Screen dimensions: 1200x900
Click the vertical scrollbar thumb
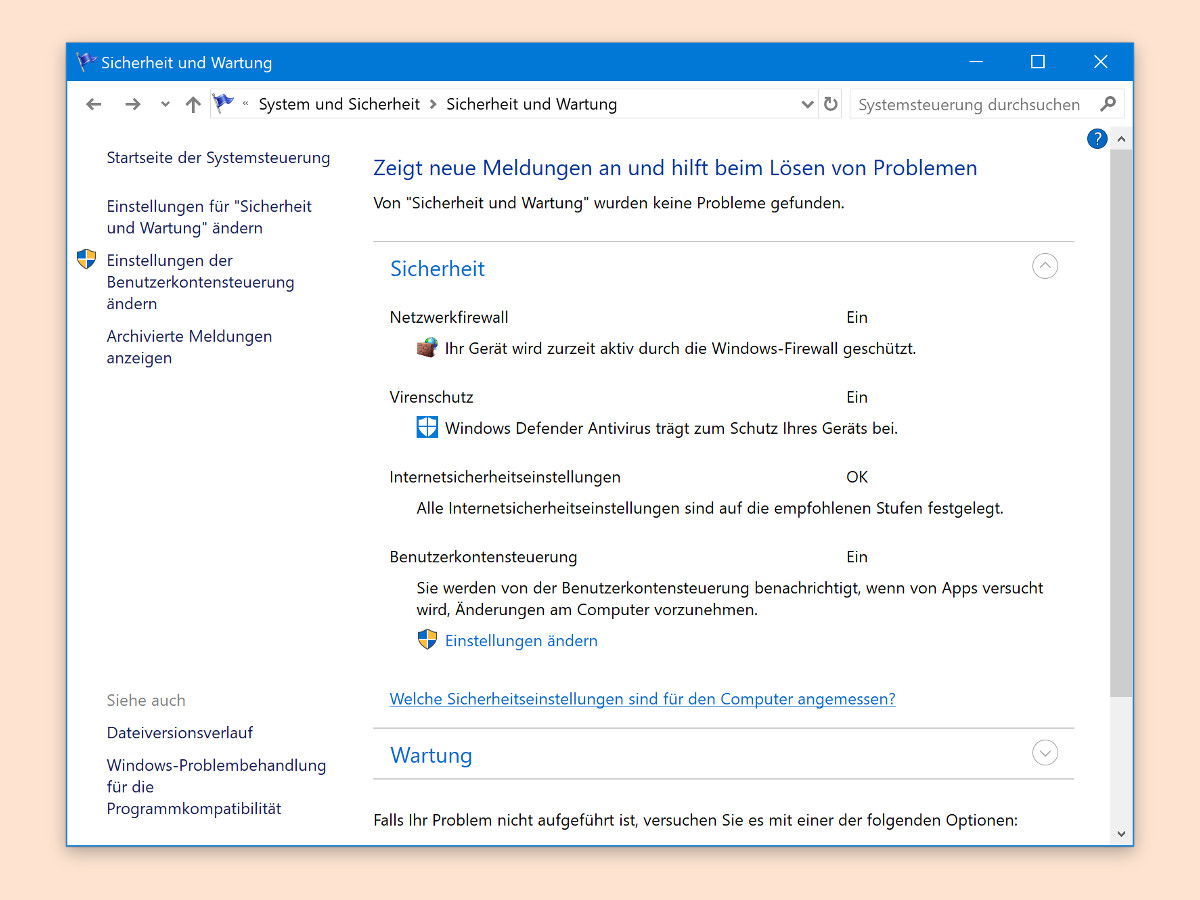coord(1121,423)
